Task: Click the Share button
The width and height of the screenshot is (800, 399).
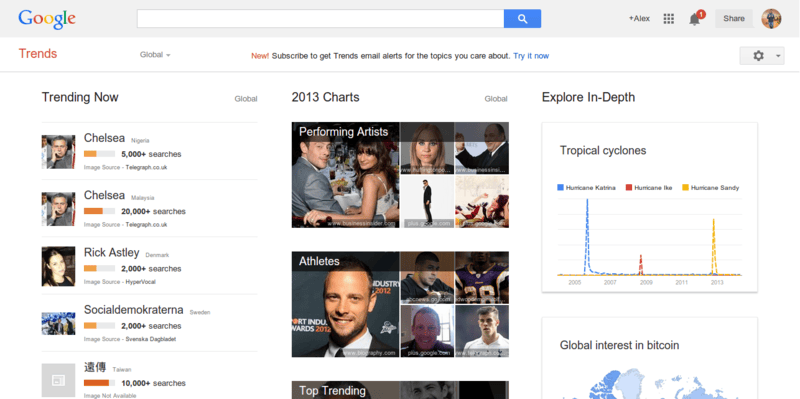Action: (734, 18)
